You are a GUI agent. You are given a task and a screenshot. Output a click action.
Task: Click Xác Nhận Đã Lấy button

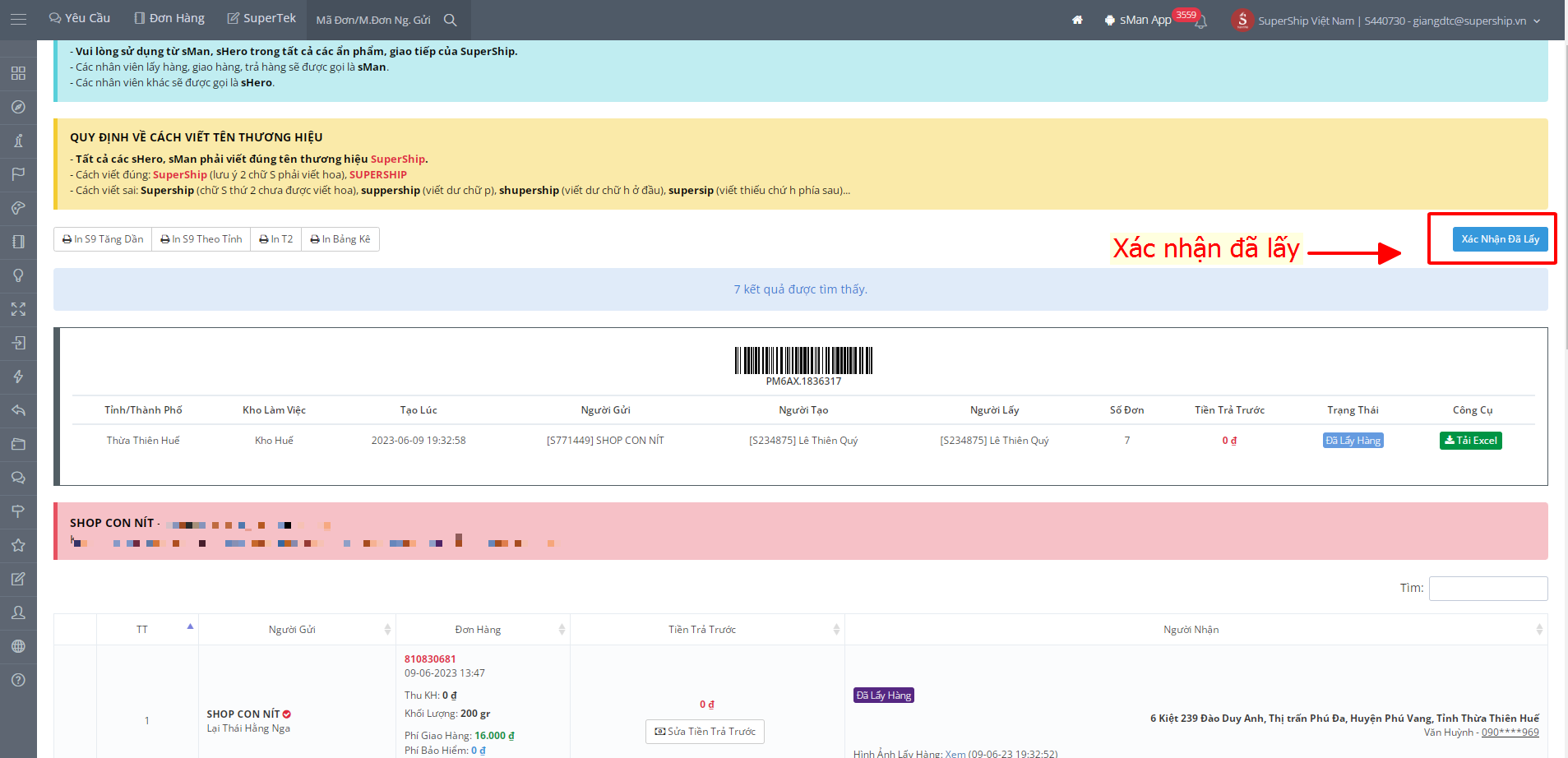click(1501, 239)
